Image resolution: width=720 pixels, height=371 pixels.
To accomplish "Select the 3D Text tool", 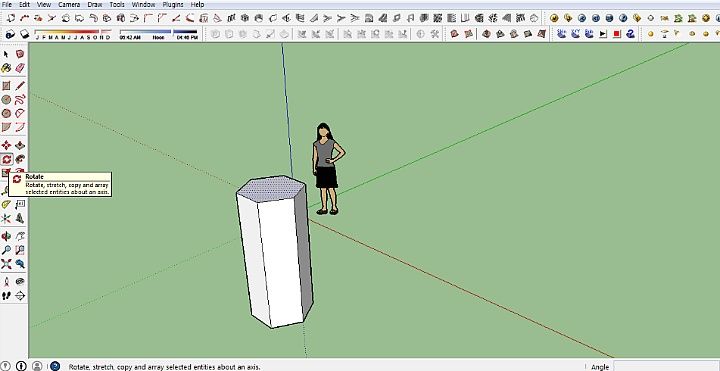I will [20, 218].
